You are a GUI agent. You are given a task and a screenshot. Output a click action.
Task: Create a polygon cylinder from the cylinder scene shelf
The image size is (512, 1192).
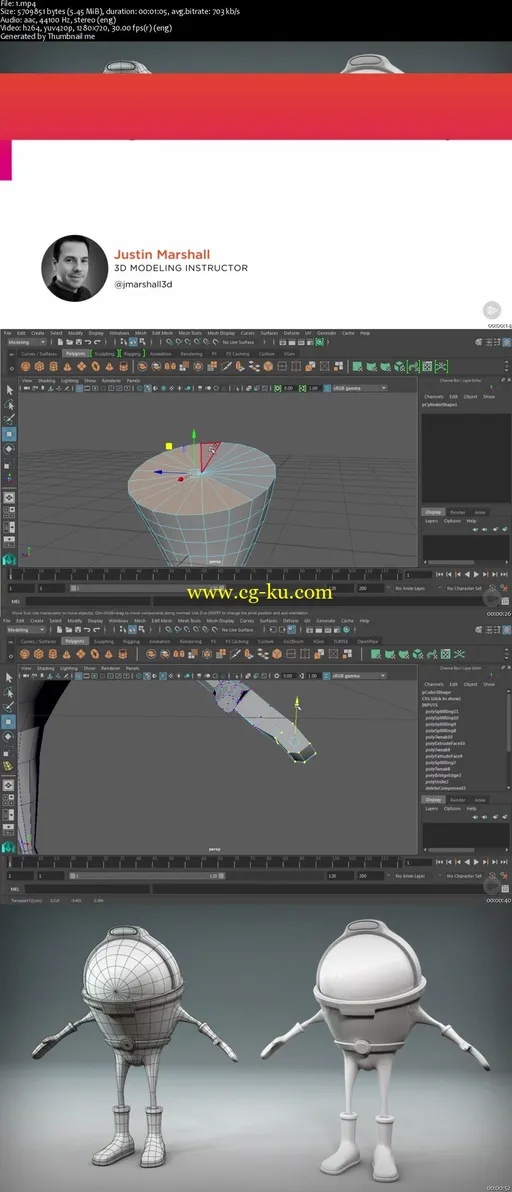[53, 366]
